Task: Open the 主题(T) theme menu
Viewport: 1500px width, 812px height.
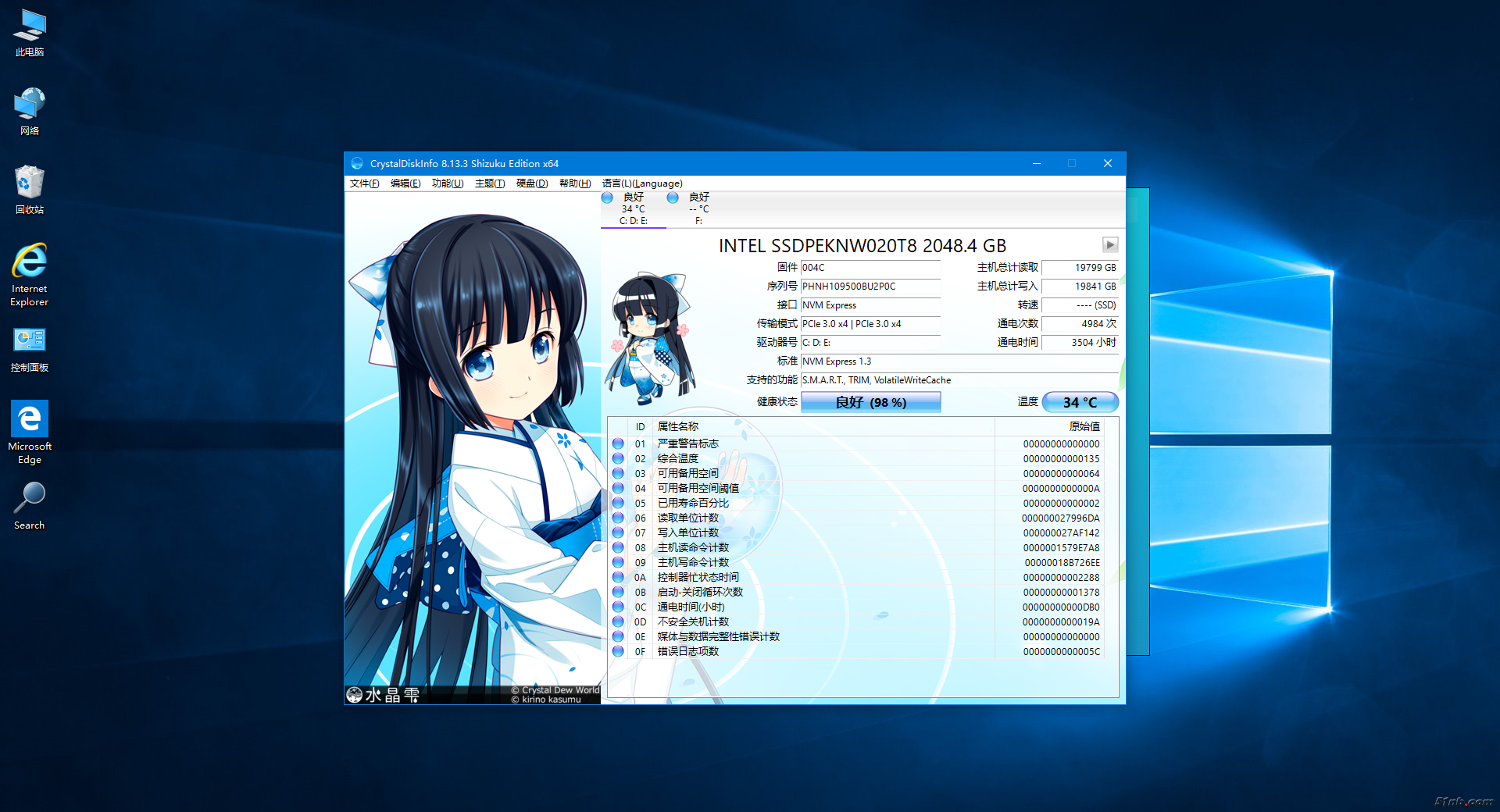Action: point(490,183)
